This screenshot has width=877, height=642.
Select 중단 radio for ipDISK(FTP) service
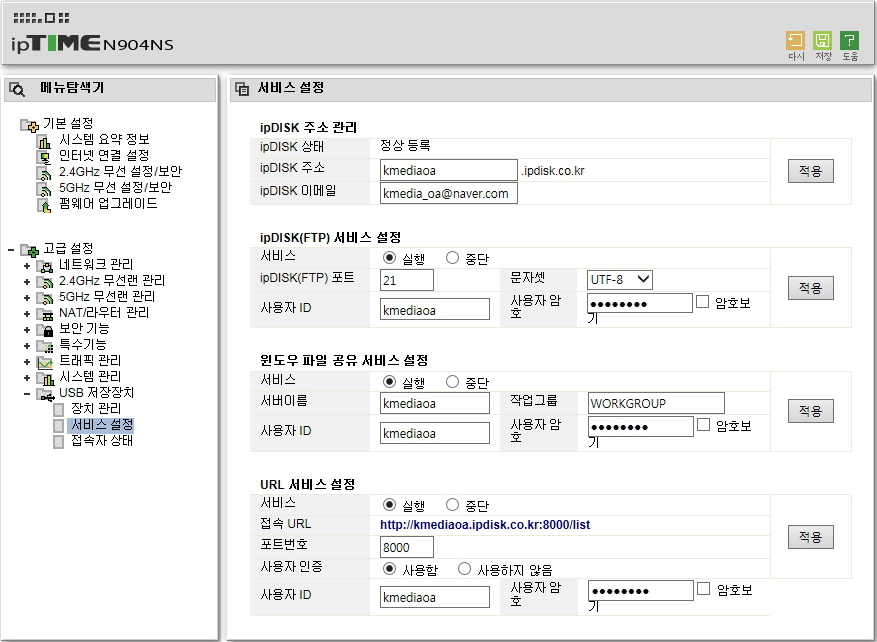pyautogui.click(x=452, y=258)
